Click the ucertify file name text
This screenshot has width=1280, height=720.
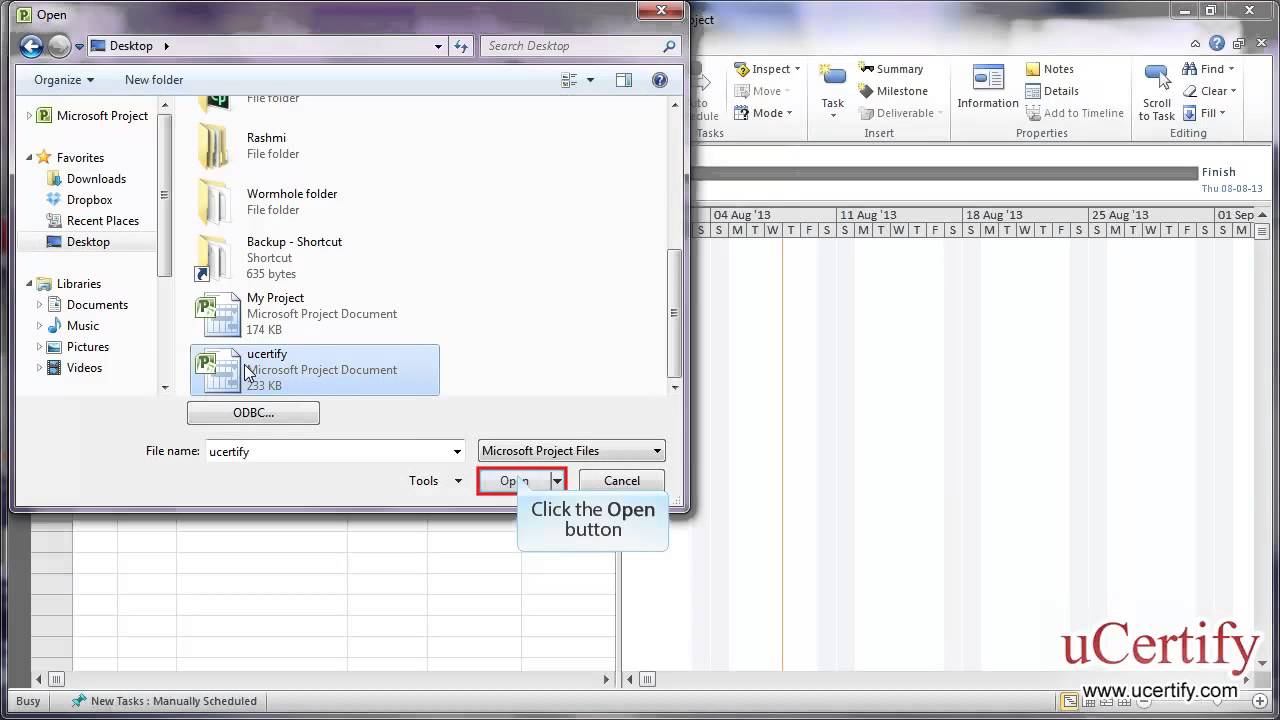[267, 354]
